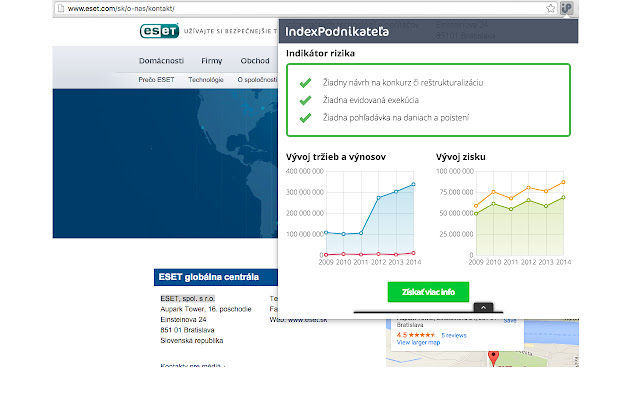Viewport: 640px width, 400px height.
Task: Click the Získať viac info button
Action: pos(428,292)
